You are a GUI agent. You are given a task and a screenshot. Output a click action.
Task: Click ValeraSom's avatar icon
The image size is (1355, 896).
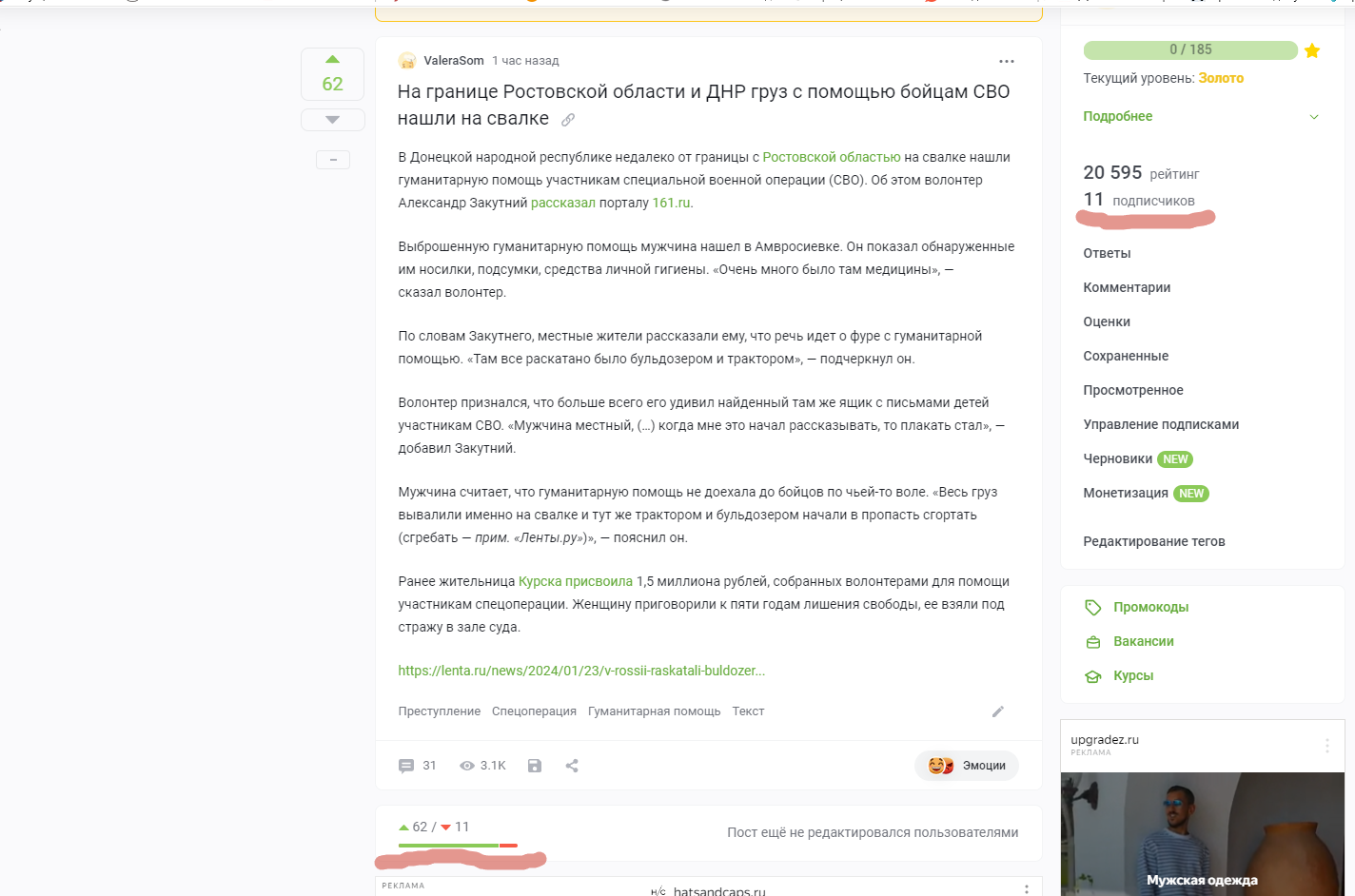(407, 61)
